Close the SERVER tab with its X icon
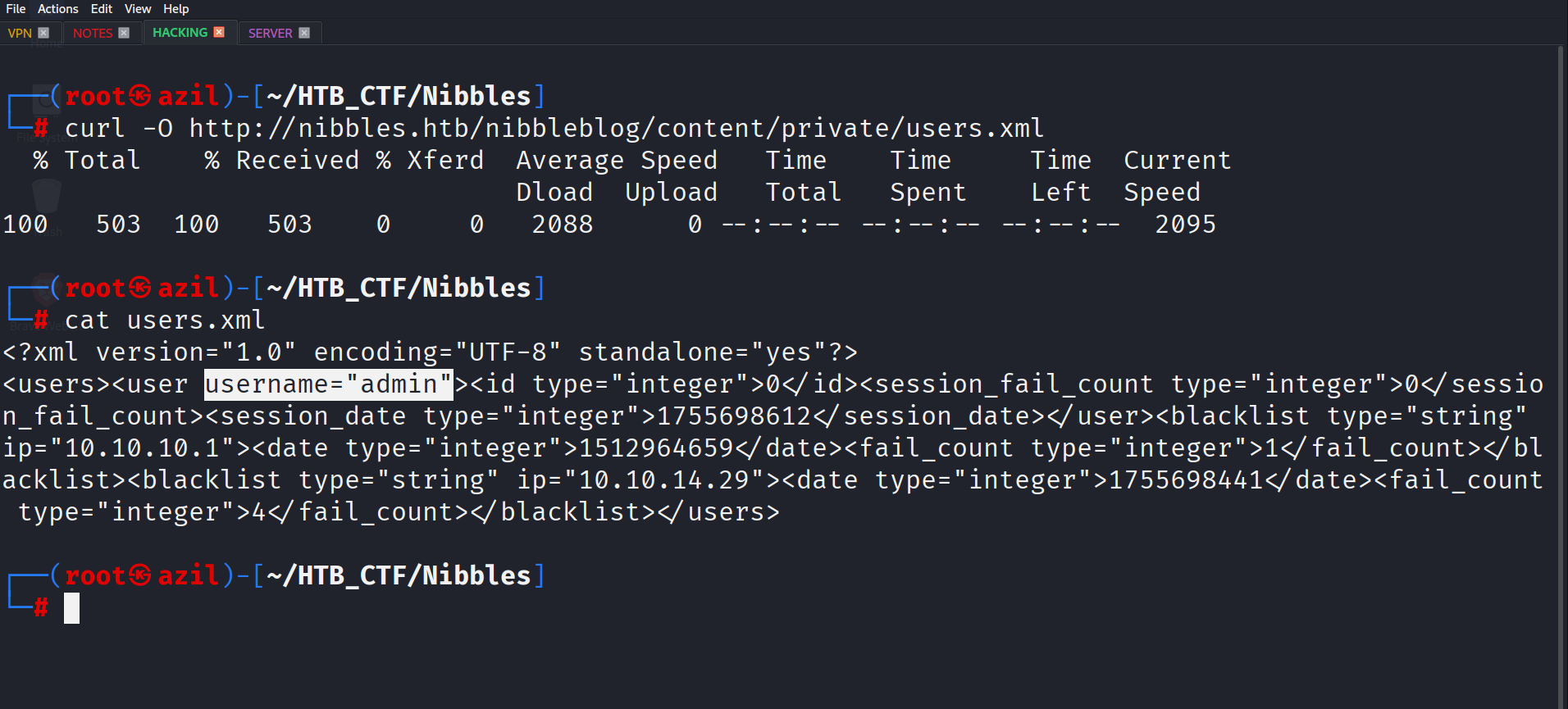Screen dimensions: 1568x709 (x=304, y=33)
